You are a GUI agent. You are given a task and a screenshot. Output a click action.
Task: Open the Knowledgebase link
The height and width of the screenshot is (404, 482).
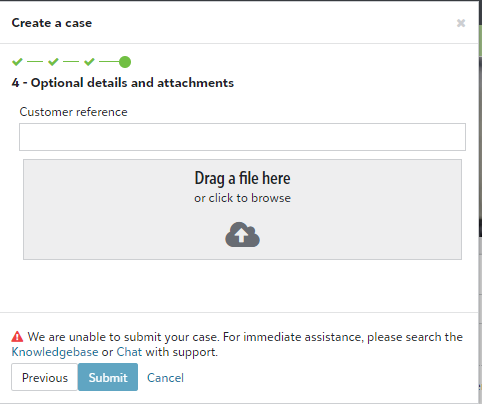point(55,352)
